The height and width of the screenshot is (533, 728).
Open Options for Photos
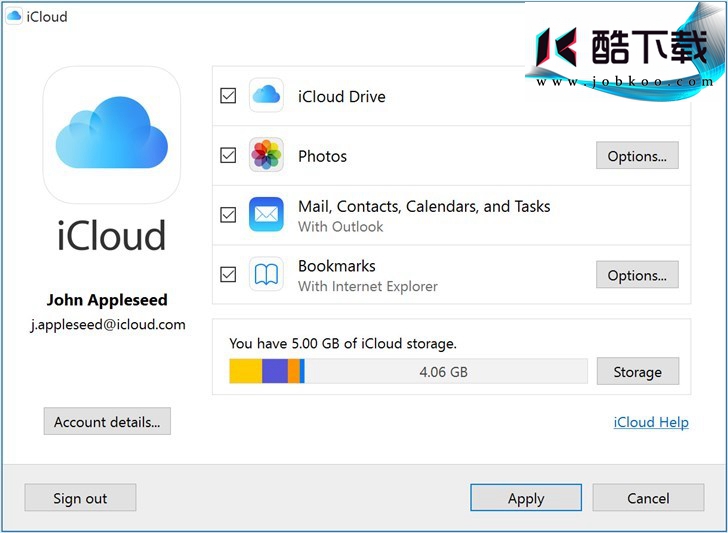point(637,156)
